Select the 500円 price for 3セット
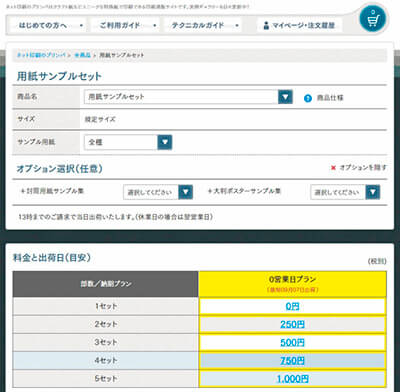 point(292,343)
